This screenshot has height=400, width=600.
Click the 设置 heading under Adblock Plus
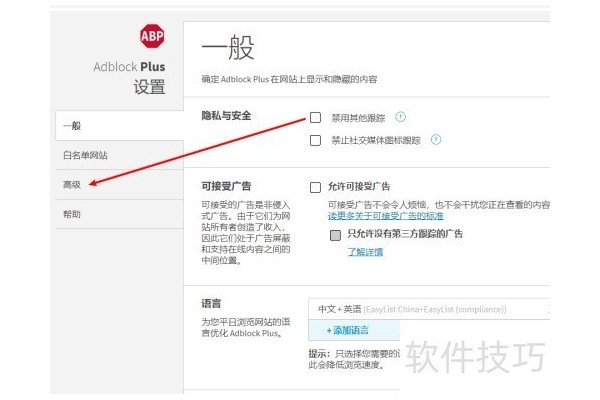pos(149,87)
